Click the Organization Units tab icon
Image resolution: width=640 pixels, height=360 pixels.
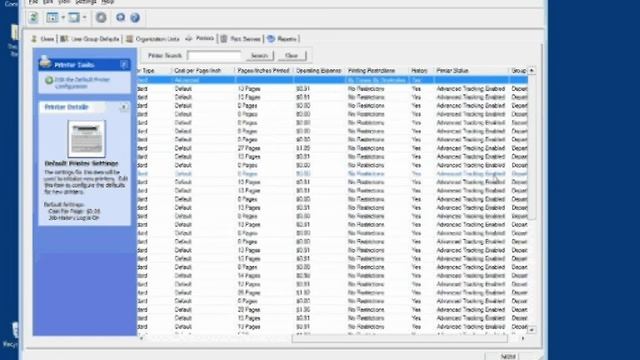point(129,39)
